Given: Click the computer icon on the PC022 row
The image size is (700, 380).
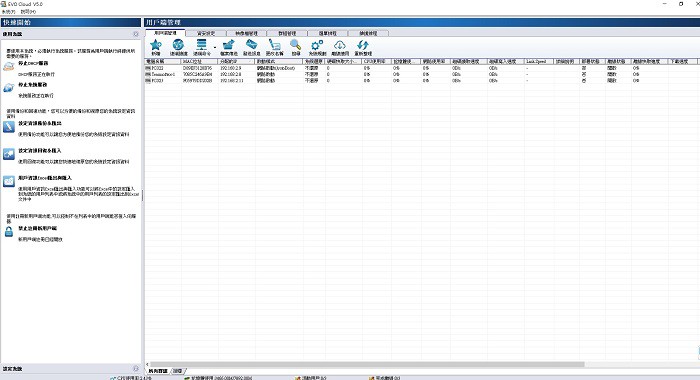Looking at the screenshot, I should pos(148,68).
